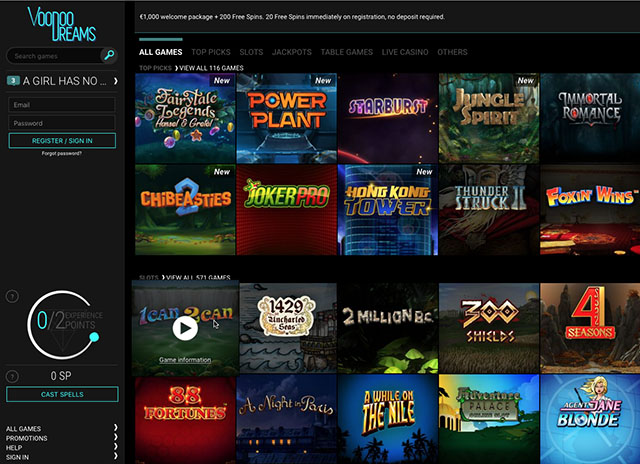Open View all 571 games link
This screenshot has width=640, height=464.
pyautogui.click(x=196, y=278)
